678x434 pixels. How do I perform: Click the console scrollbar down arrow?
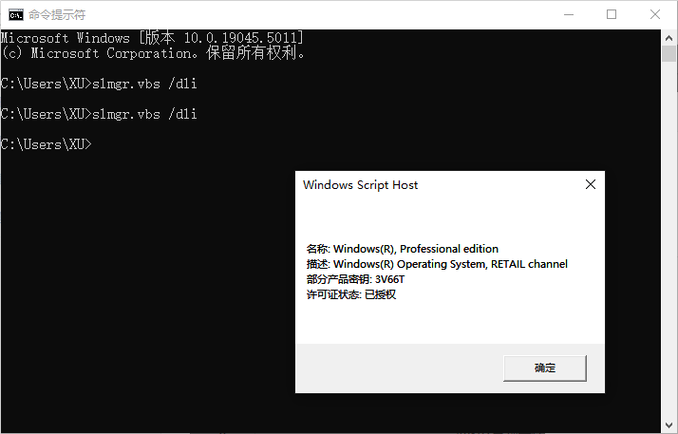pyautogui.click(x=669, y=425)
